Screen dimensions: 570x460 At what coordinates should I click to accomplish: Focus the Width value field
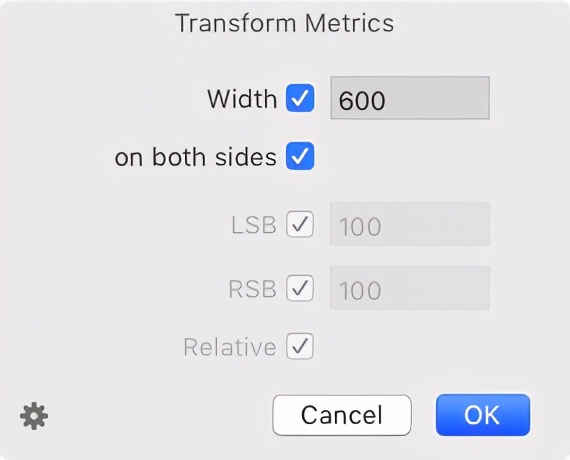tap(410, 98)
